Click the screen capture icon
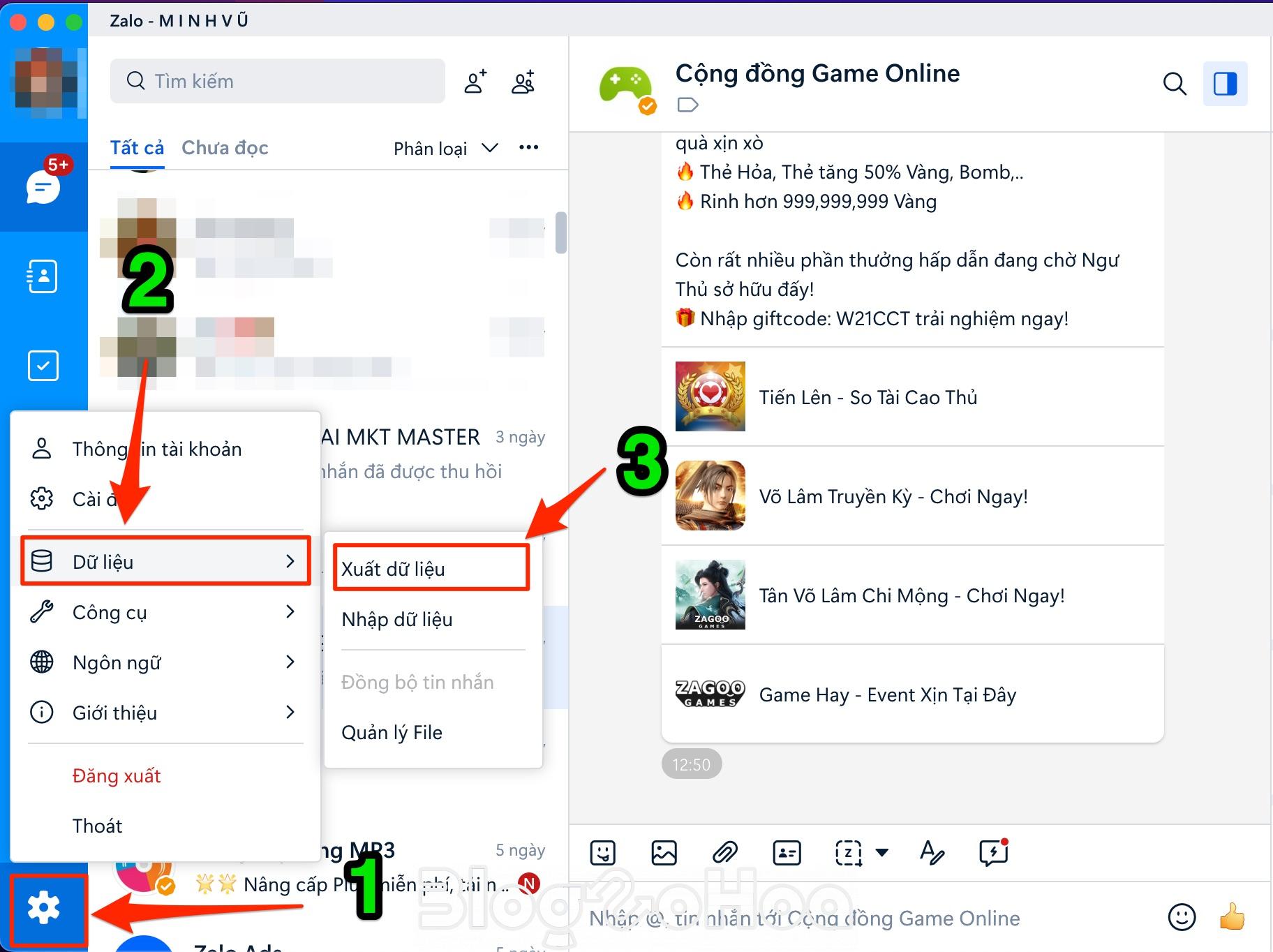 848,852
